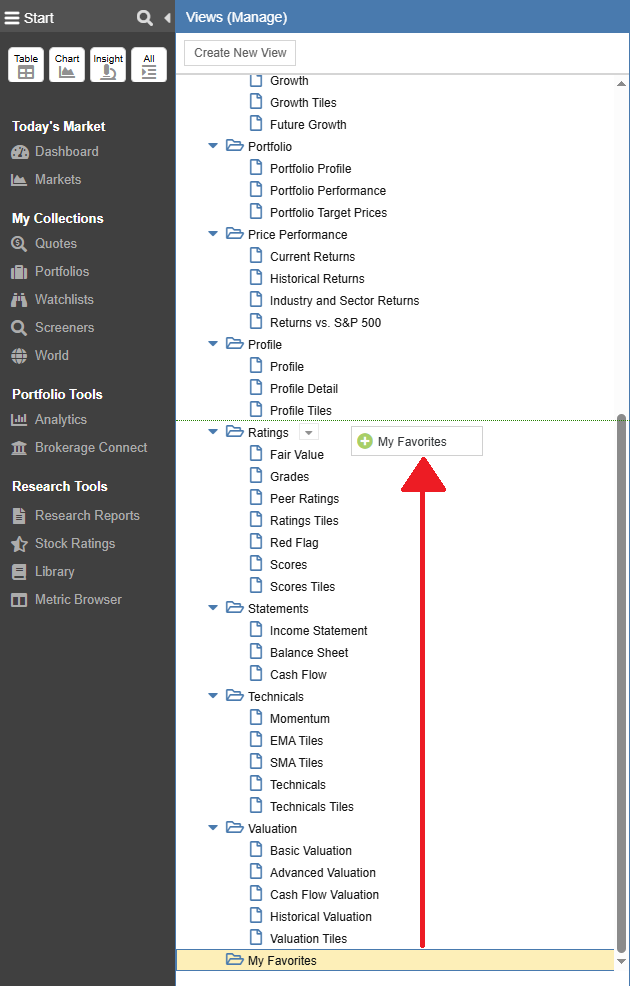Click the Library book icon
Viewport: 631px width, 986px height.
point(20,572)
